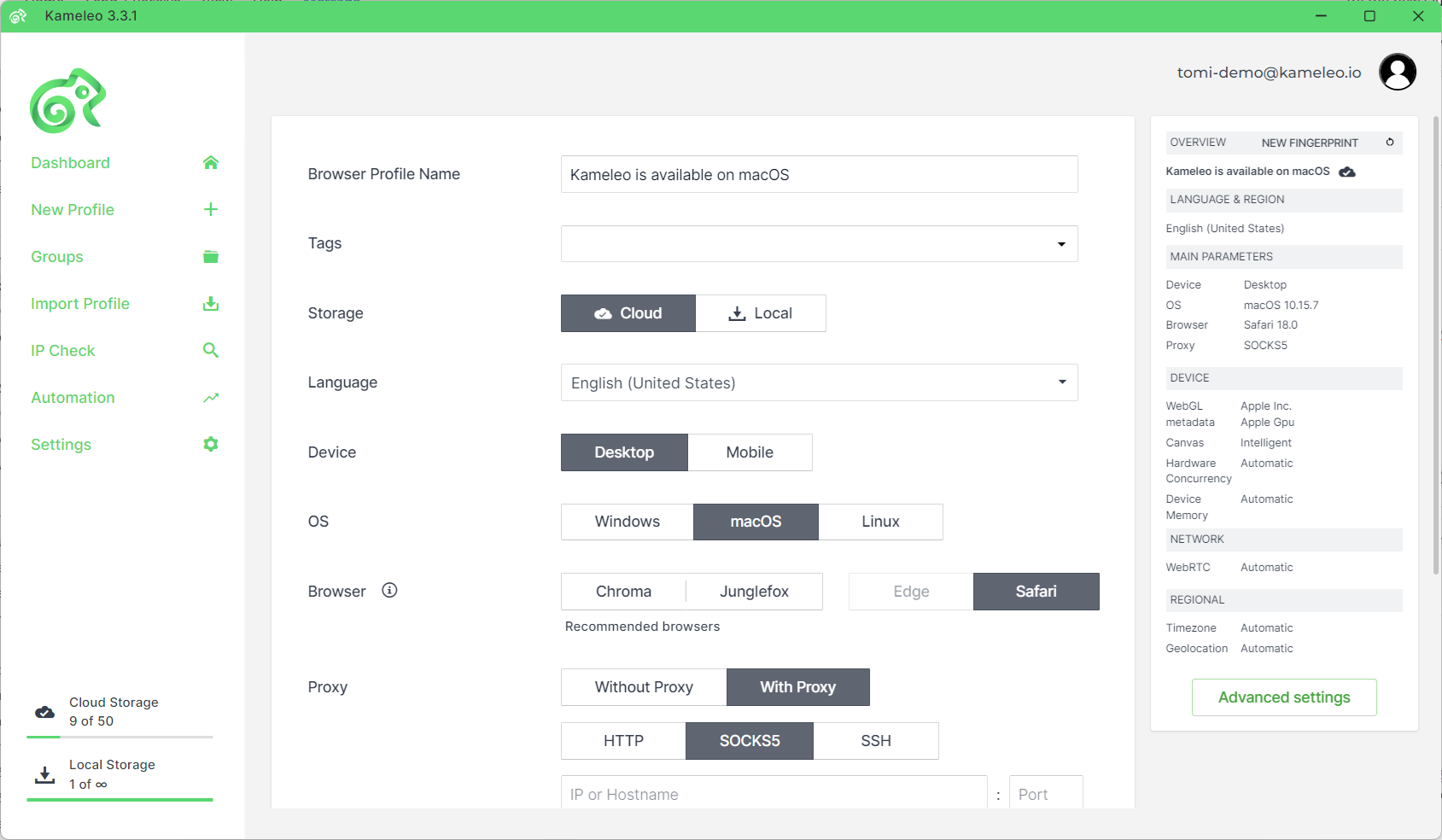Select the Linux OS option
The image size is (1442, 840).
click(879, 522)
